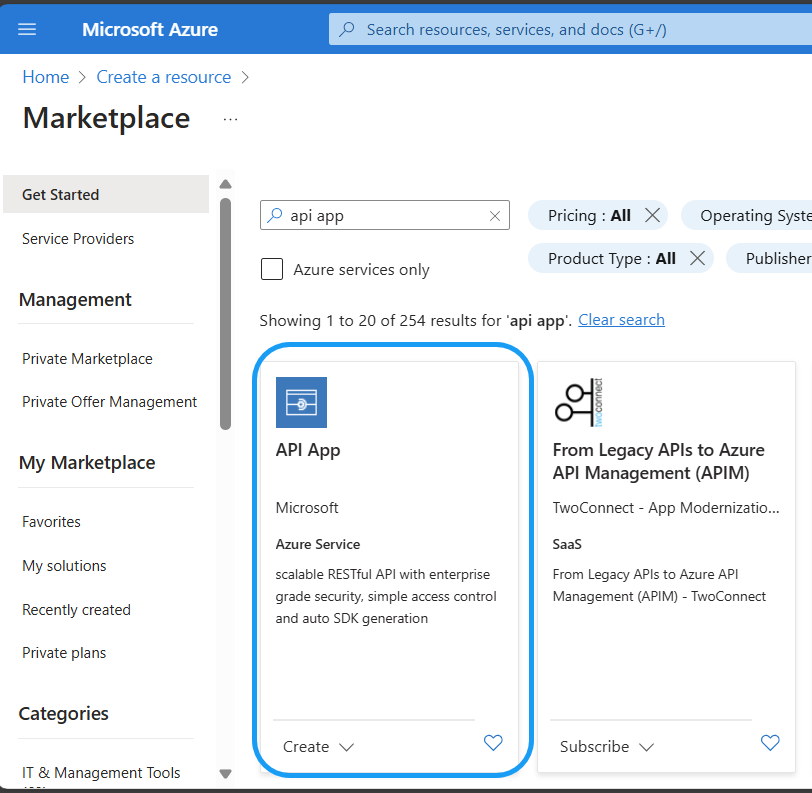Open Private Marketplace

[x=87, y=358]
